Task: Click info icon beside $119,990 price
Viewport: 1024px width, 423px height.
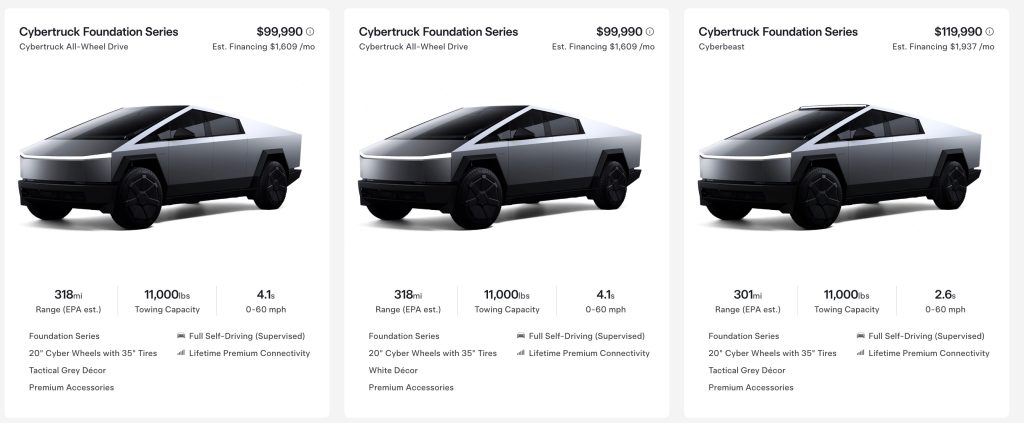Action: pos(989,31)
